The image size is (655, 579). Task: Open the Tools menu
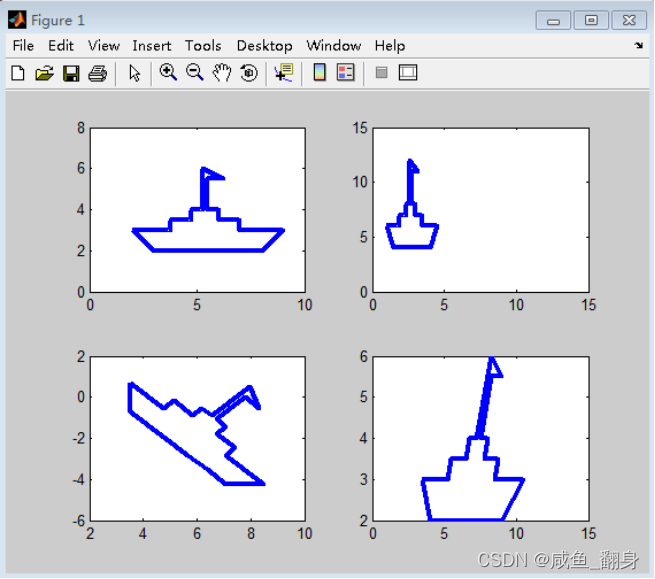(x=203, y=45)
